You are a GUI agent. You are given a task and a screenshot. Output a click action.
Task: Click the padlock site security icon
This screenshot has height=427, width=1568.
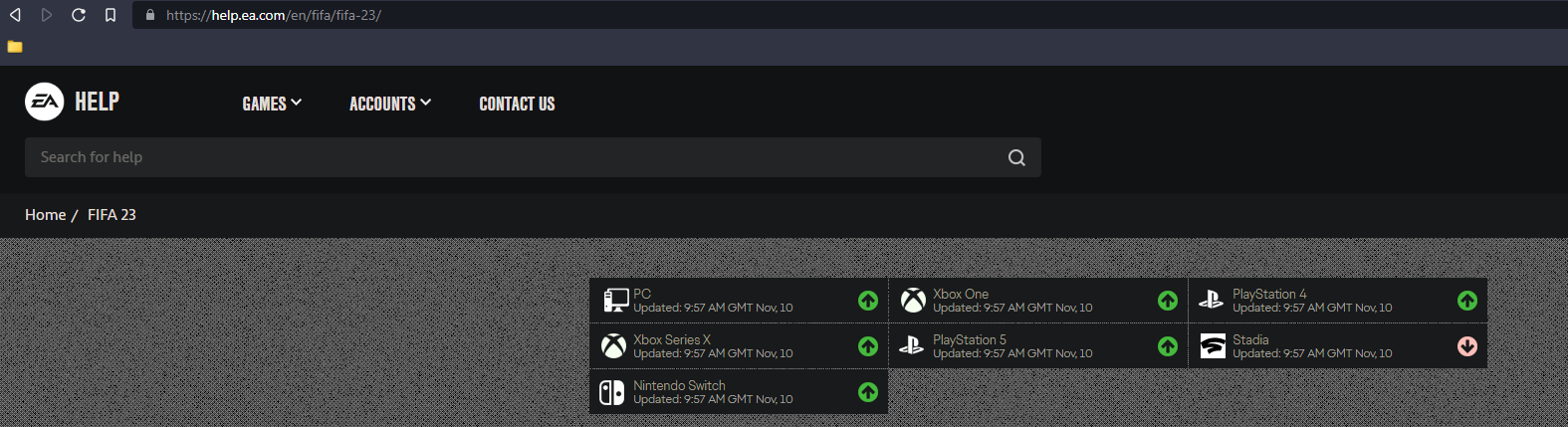[150, 15]
